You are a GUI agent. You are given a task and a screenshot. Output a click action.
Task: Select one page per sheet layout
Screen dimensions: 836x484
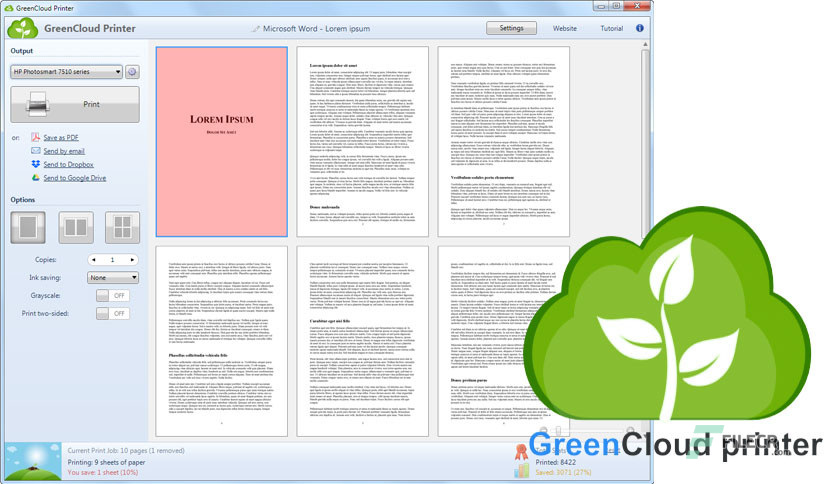(28, 227)
